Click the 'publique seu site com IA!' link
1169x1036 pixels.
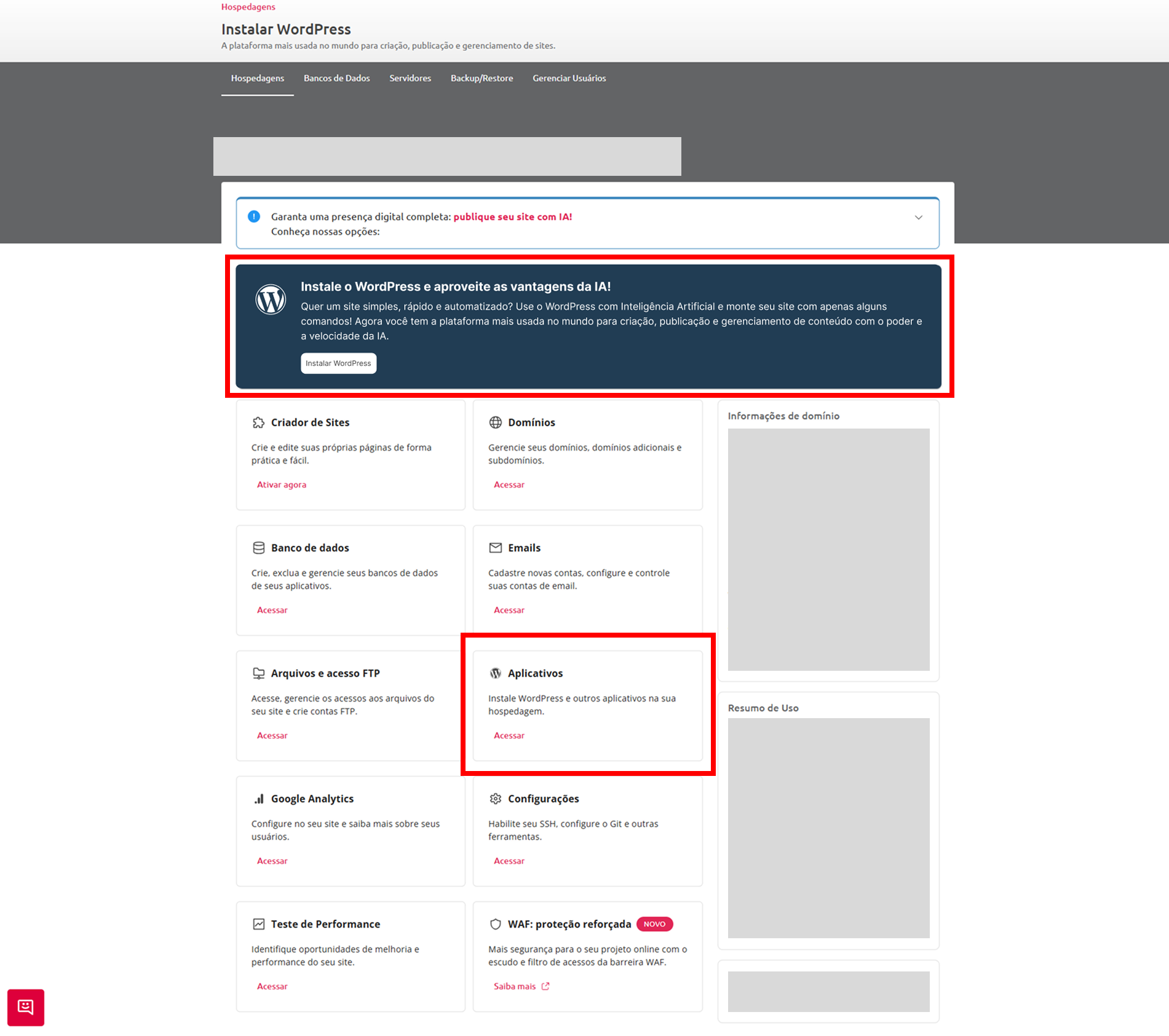[x=512, y=216]
